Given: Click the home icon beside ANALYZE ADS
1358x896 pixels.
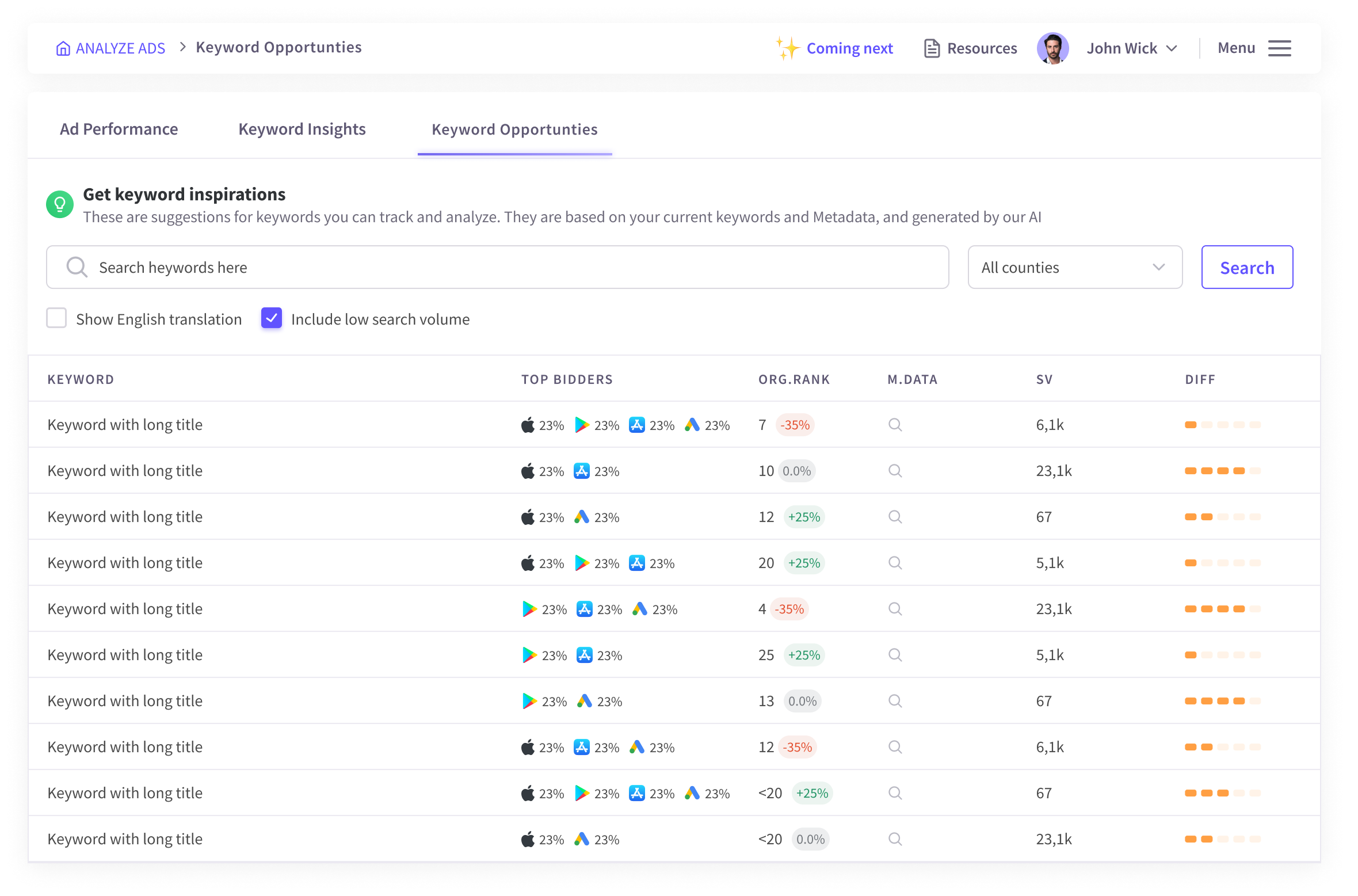Looking at the screenshot, I should tap(63, 48).
